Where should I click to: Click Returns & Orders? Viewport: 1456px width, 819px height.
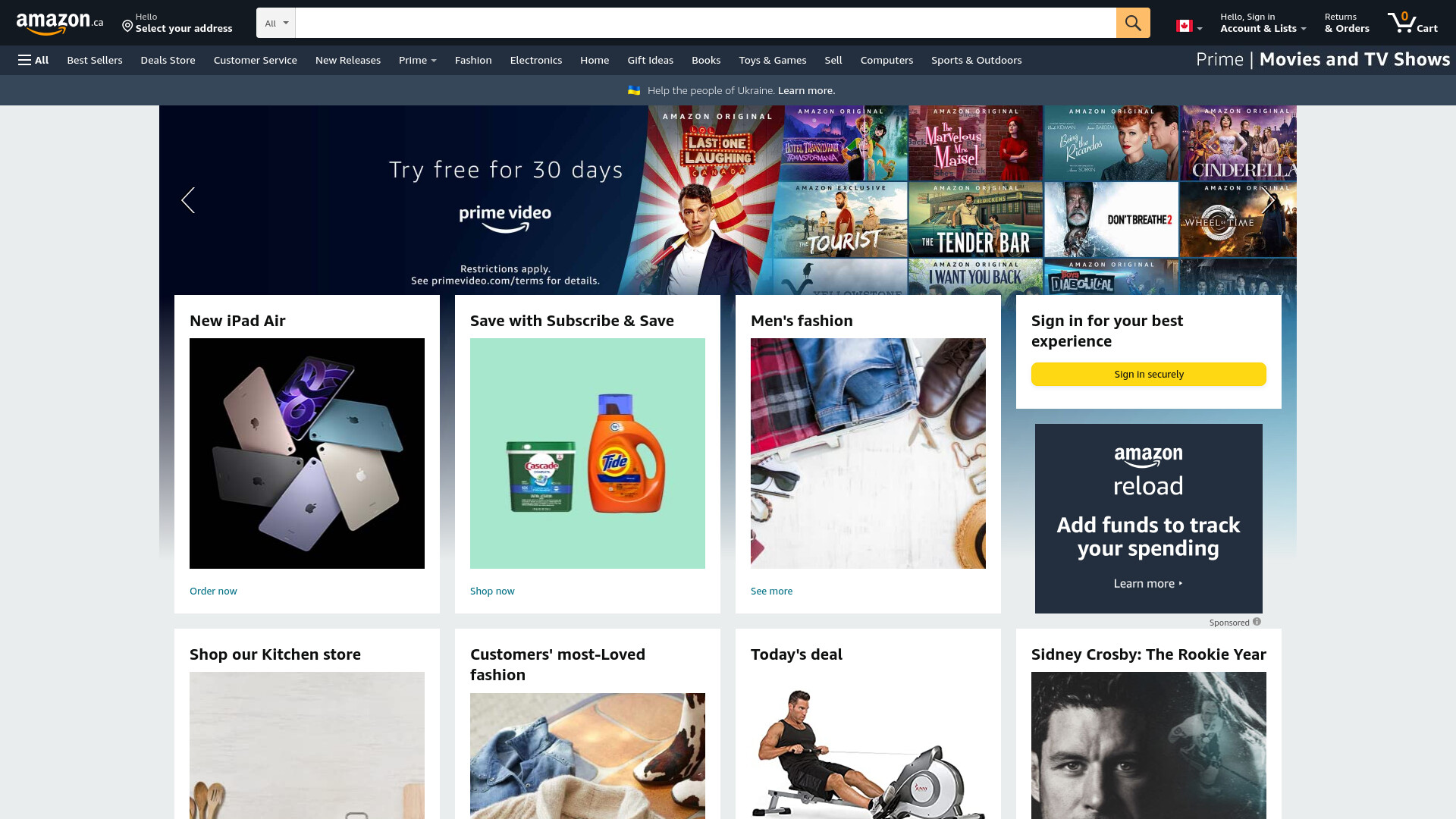pyautogui.click(x=1347, y=23)
